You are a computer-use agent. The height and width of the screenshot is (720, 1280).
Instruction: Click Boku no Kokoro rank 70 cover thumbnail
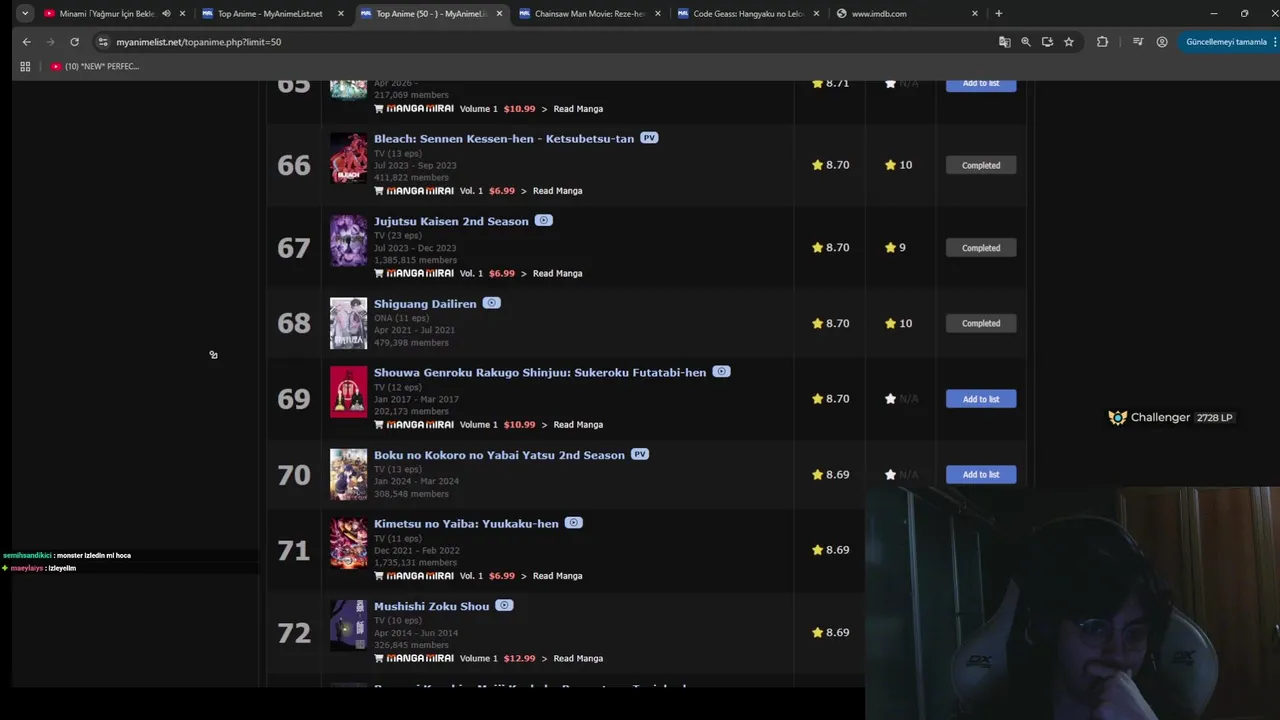click(349, 474)
